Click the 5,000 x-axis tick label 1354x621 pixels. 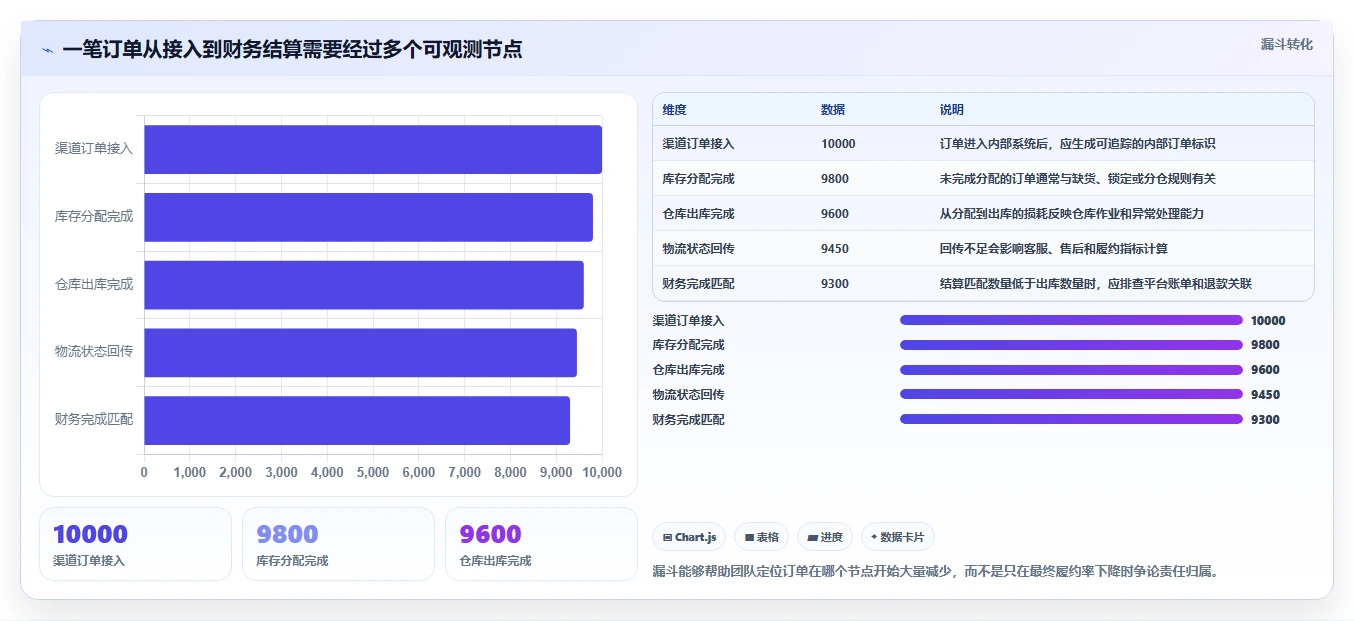click(x=373, y=473)
